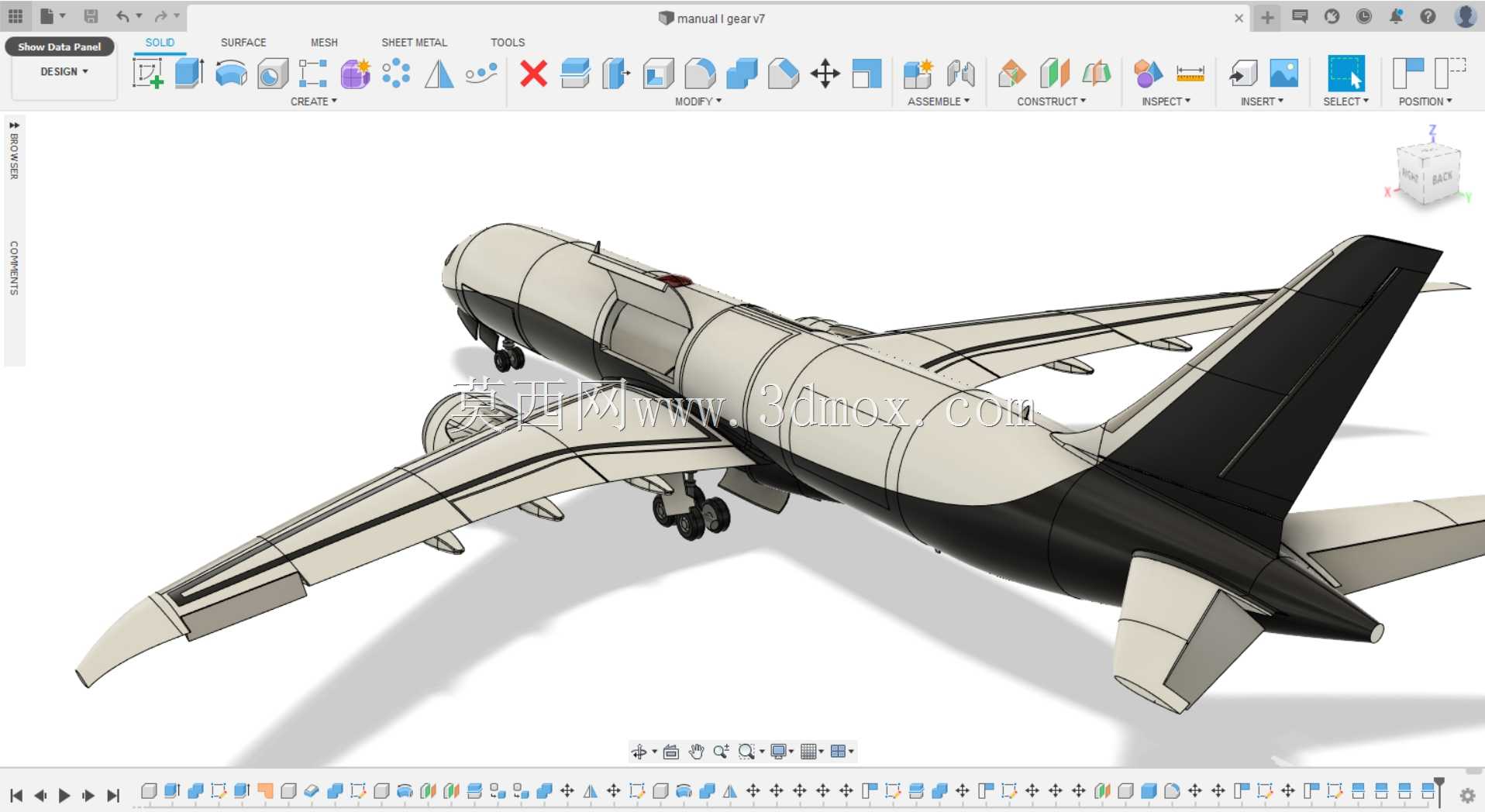Image resolution: width=1485 pixels, height=812 pixels.
Task: Select the Hole tool
Action: (x=272, y=74)
